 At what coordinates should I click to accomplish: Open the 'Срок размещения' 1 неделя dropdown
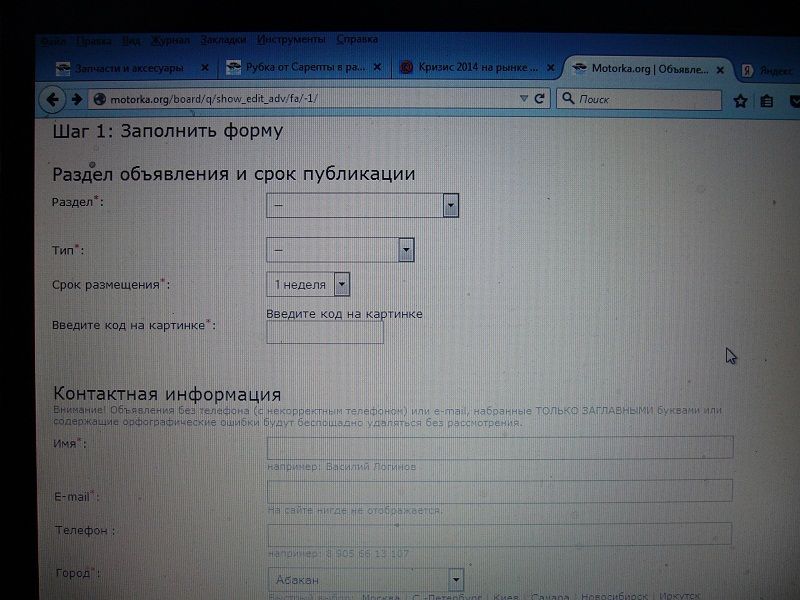(342, 284)
